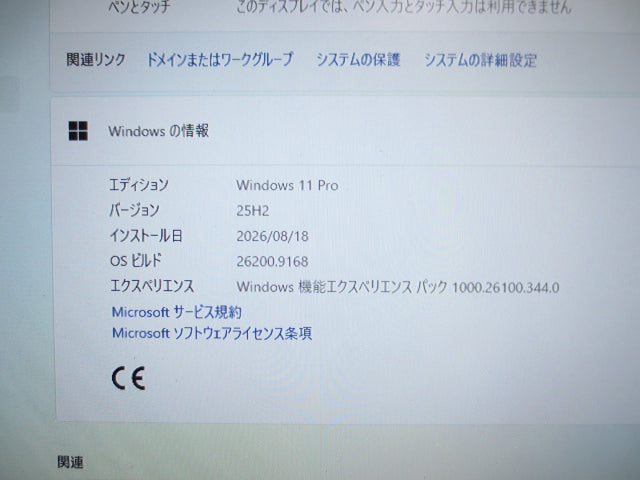
Task: Select OS build value 26200.9168
Action: (272, 261)
